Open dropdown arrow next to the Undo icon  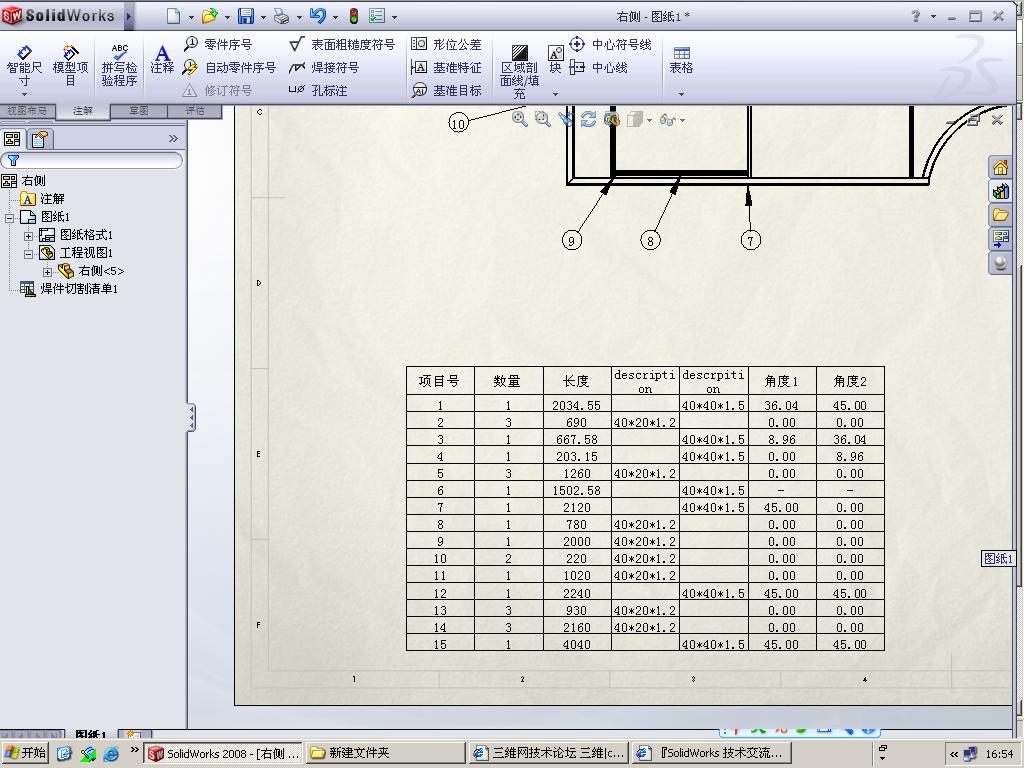coord(335,18)
